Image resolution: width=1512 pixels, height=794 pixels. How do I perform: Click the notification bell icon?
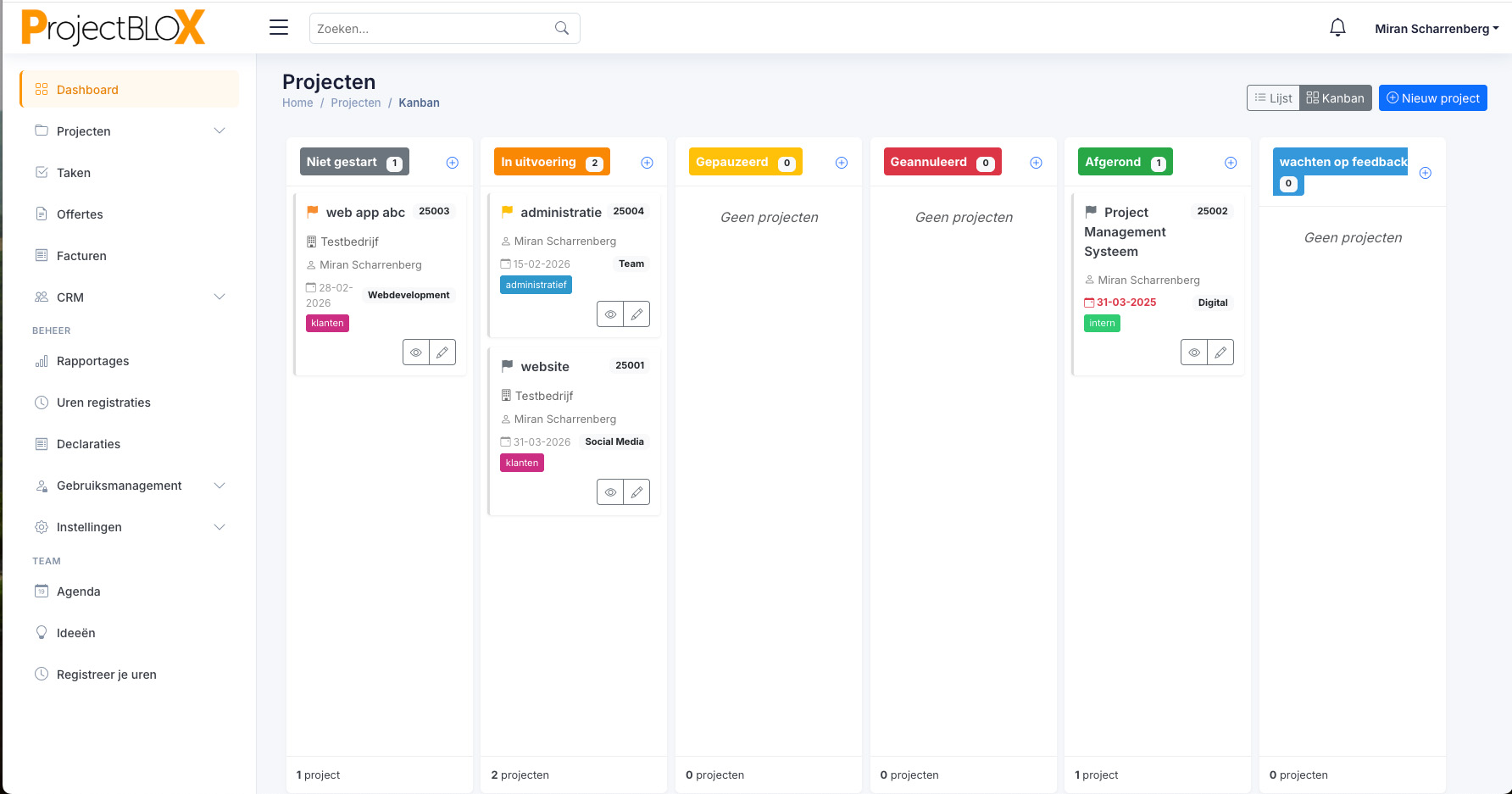pyautogui.click(x=1337, y=28)
